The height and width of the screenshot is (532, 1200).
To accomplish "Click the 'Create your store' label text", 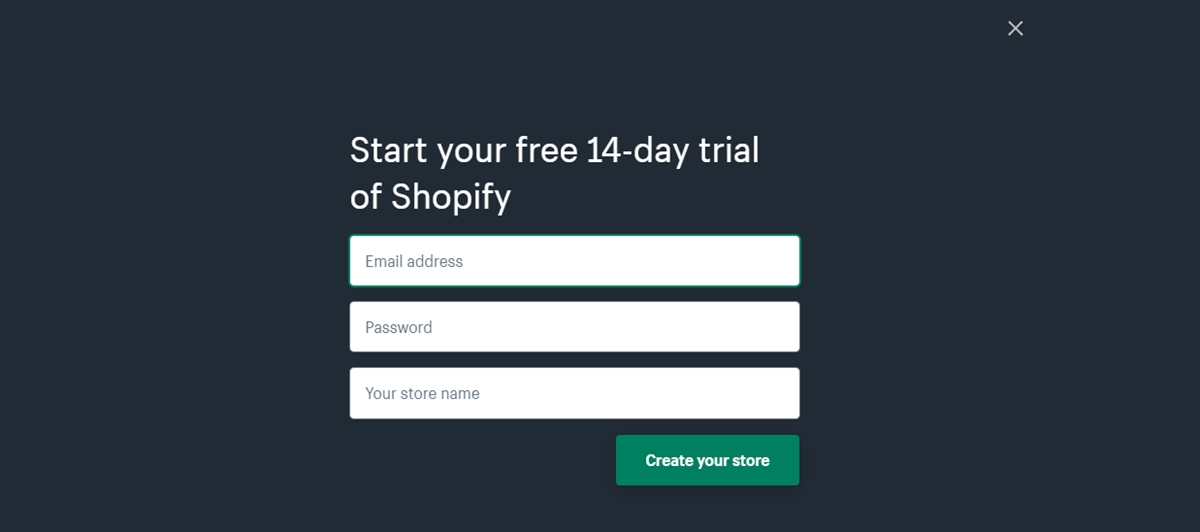I will pos(707,460).
